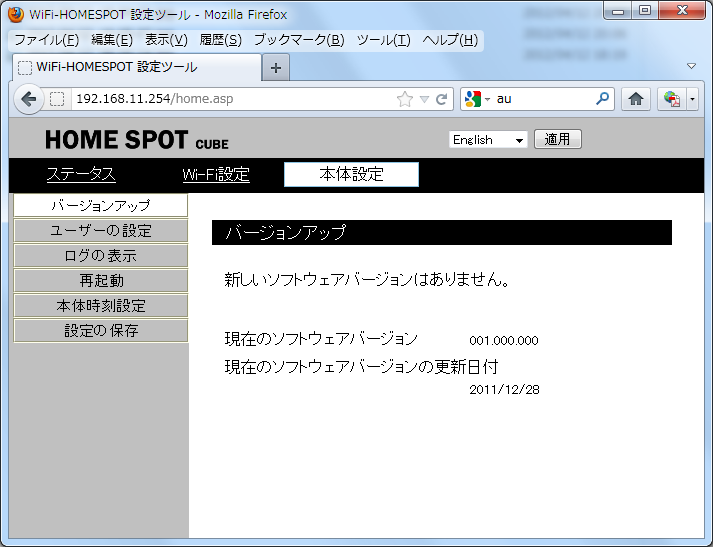
Task: Go to the ステータス page
Action: click(81, 175)
